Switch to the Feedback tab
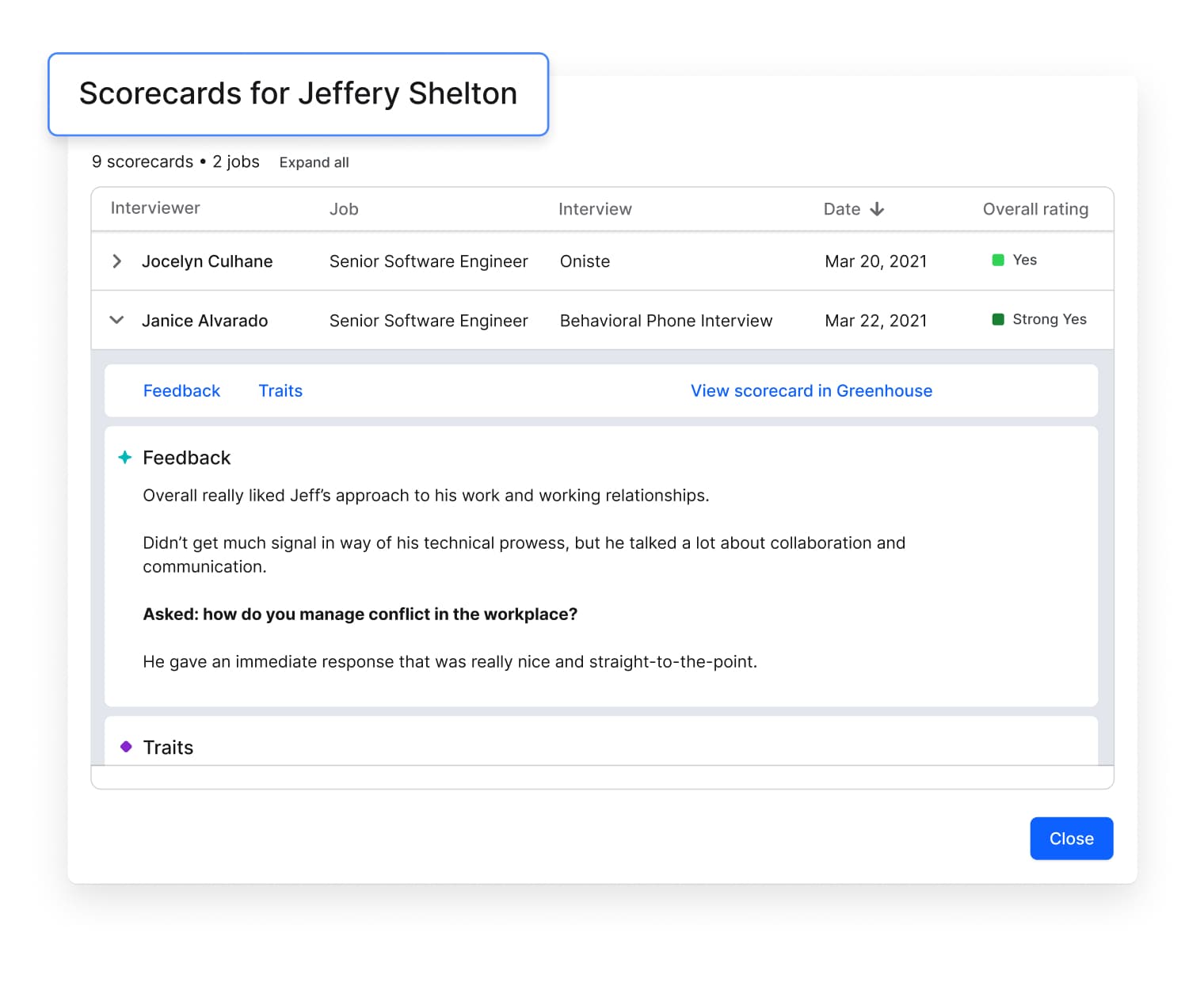Screen dimensions: 1204x982 [181, 390]
